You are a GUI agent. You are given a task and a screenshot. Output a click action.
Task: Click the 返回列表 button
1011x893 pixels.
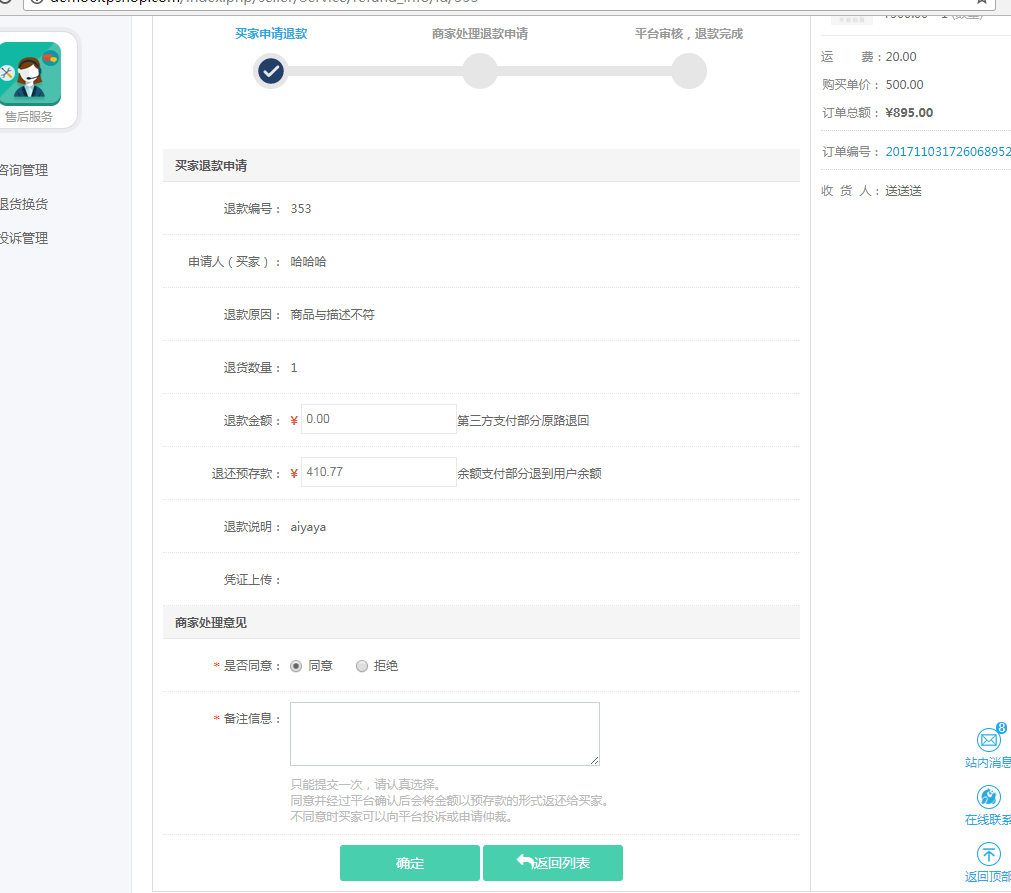pyautogui.click(x=553, y=863)
